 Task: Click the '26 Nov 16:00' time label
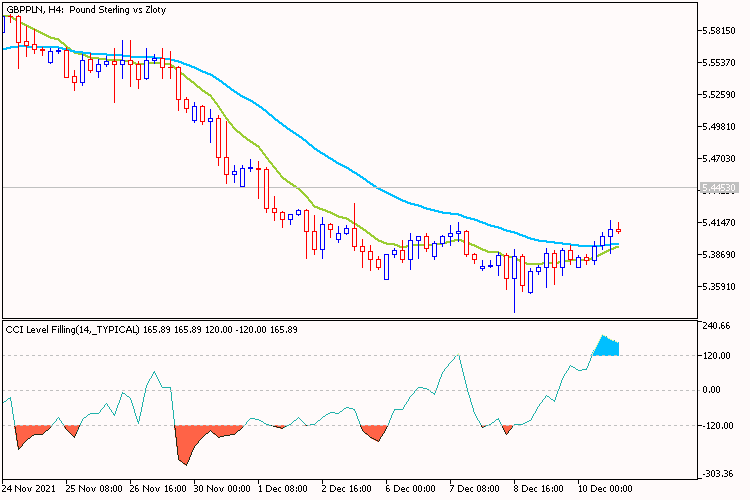point(158,489)
